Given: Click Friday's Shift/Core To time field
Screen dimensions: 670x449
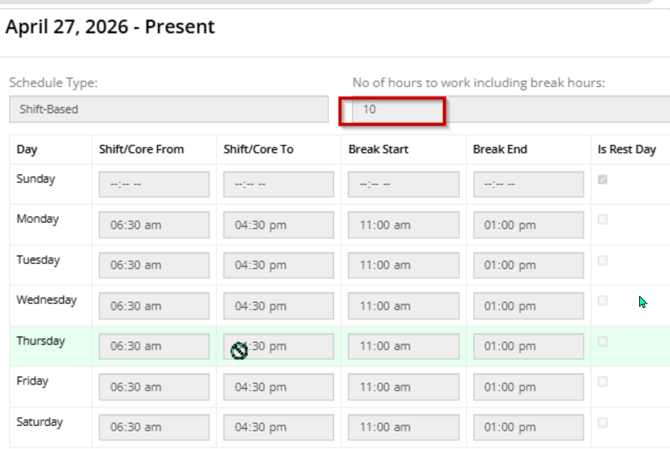Looking at the screenshot, I should pos(278,387).
